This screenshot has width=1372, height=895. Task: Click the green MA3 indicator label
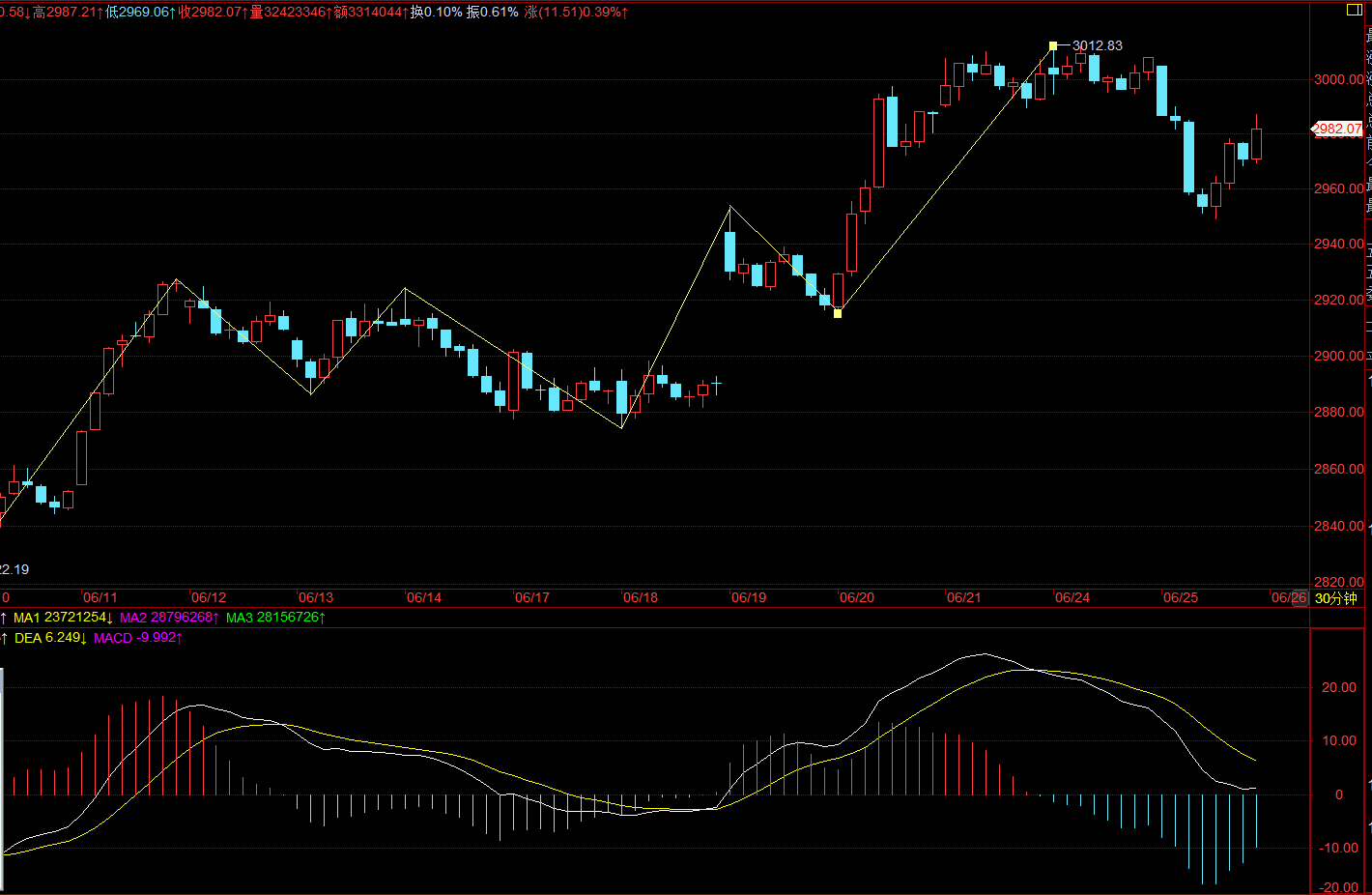275,617
